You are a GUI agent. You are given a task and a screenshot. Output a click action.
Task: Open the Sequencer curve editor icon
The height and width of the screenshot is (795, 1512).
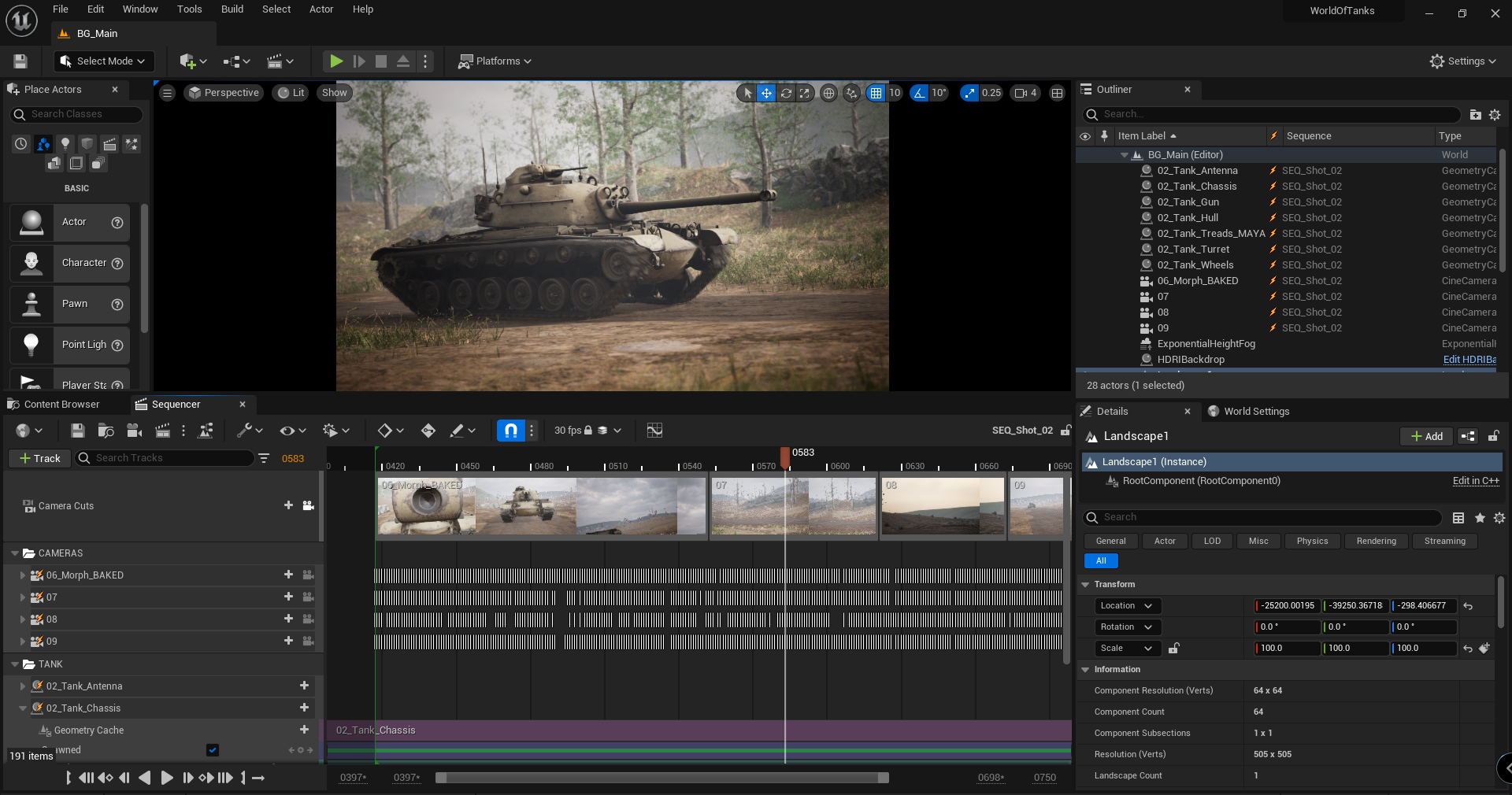[654, 431]
